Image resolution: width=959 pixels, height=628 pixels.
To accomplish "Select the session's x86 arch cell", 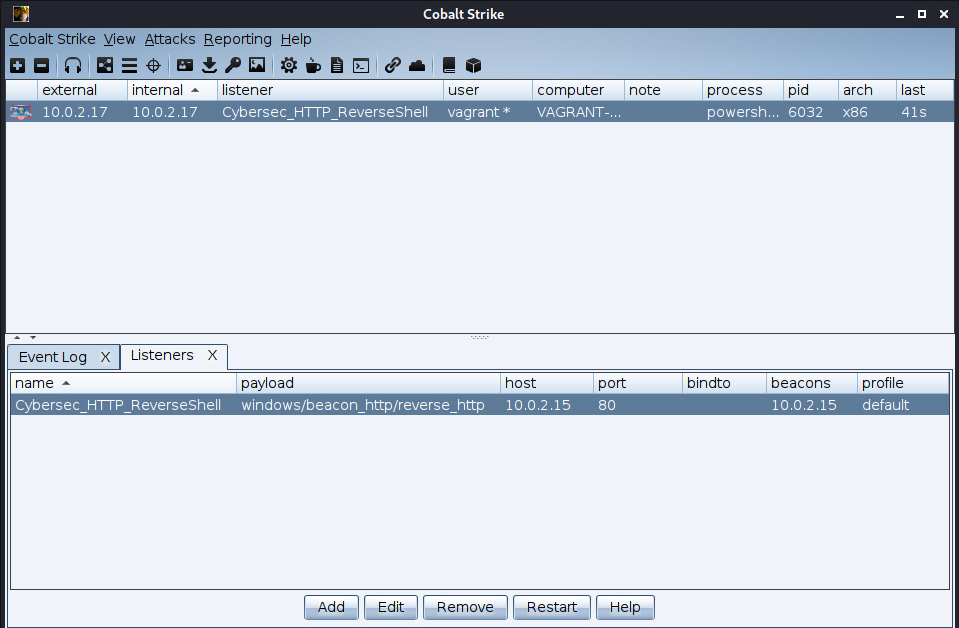I will click(867, 113).
